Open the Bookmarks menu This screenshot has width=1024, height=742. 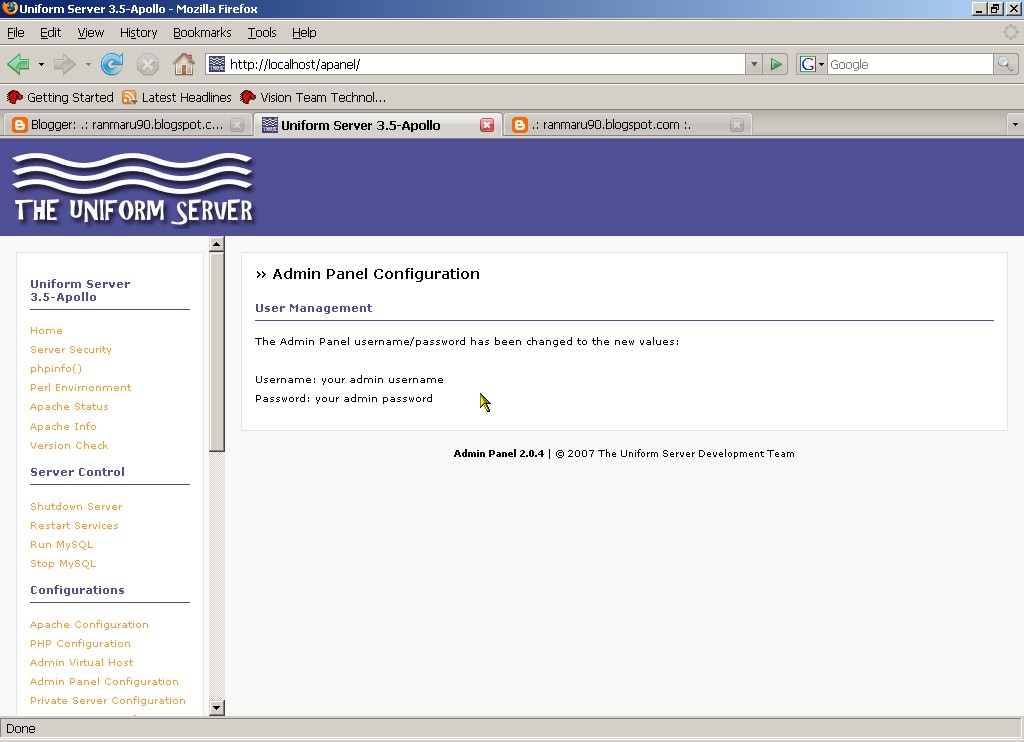tap(202, 33)
